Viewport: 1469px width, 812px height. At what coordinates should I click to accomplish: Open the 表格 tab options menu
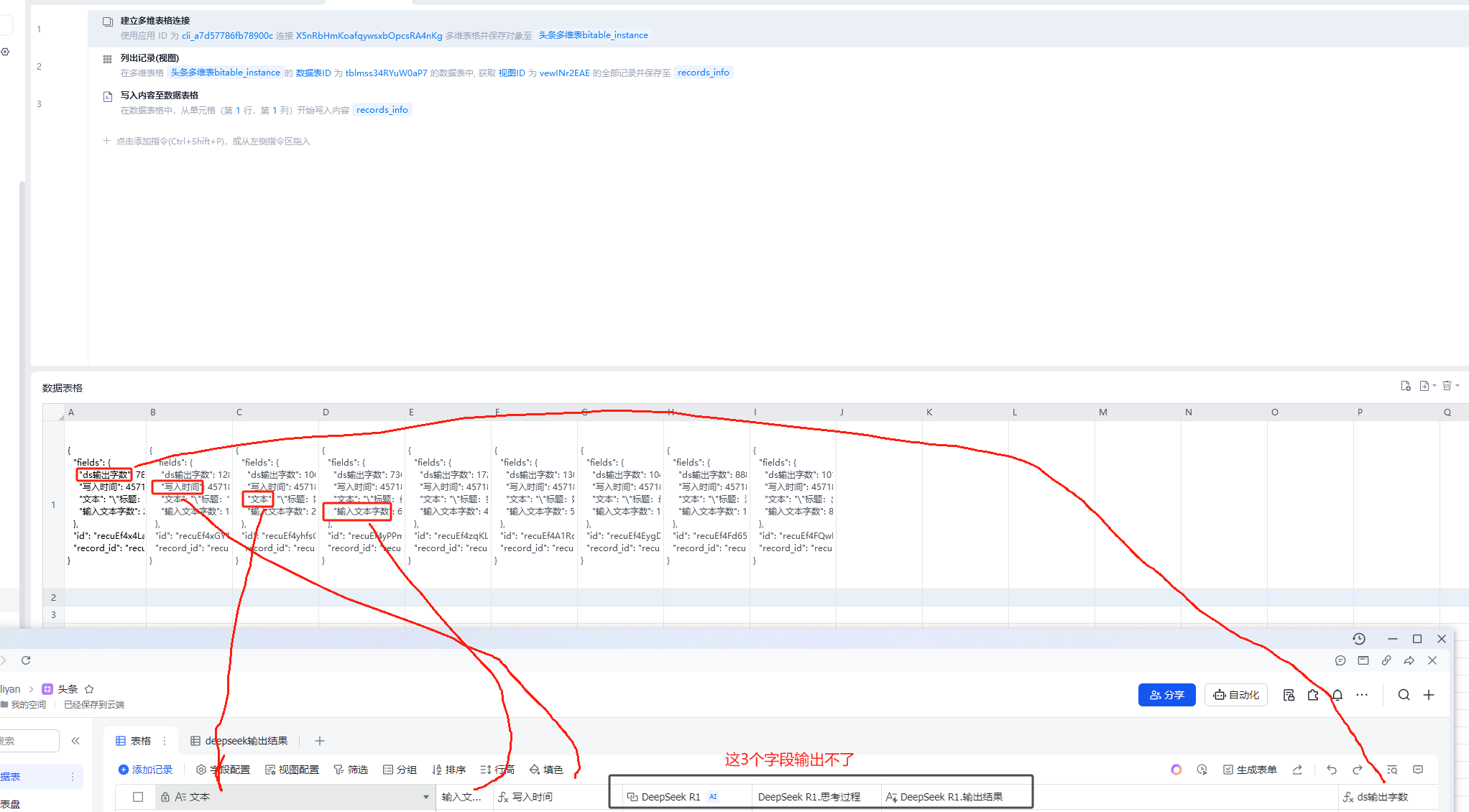(165, 741)
